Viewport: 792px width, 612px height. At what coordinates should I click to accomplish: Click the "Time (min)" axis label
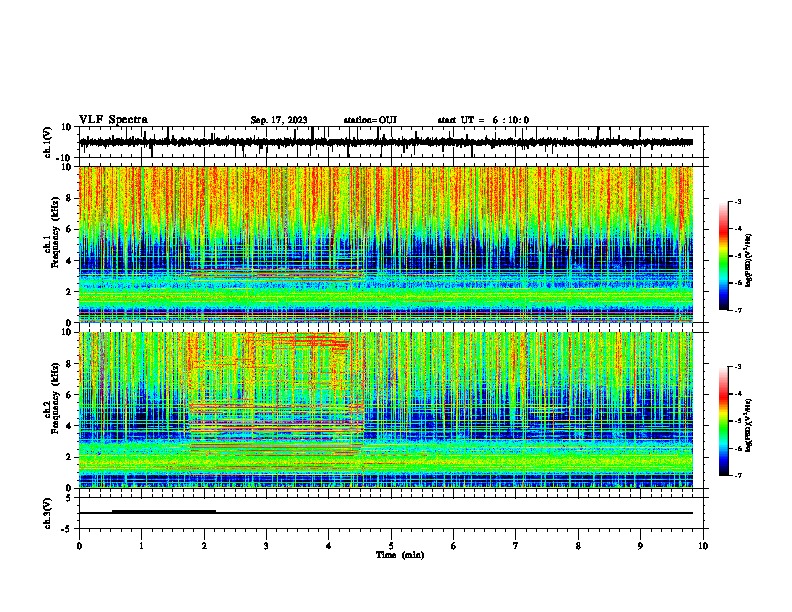[x=400, y=555]
